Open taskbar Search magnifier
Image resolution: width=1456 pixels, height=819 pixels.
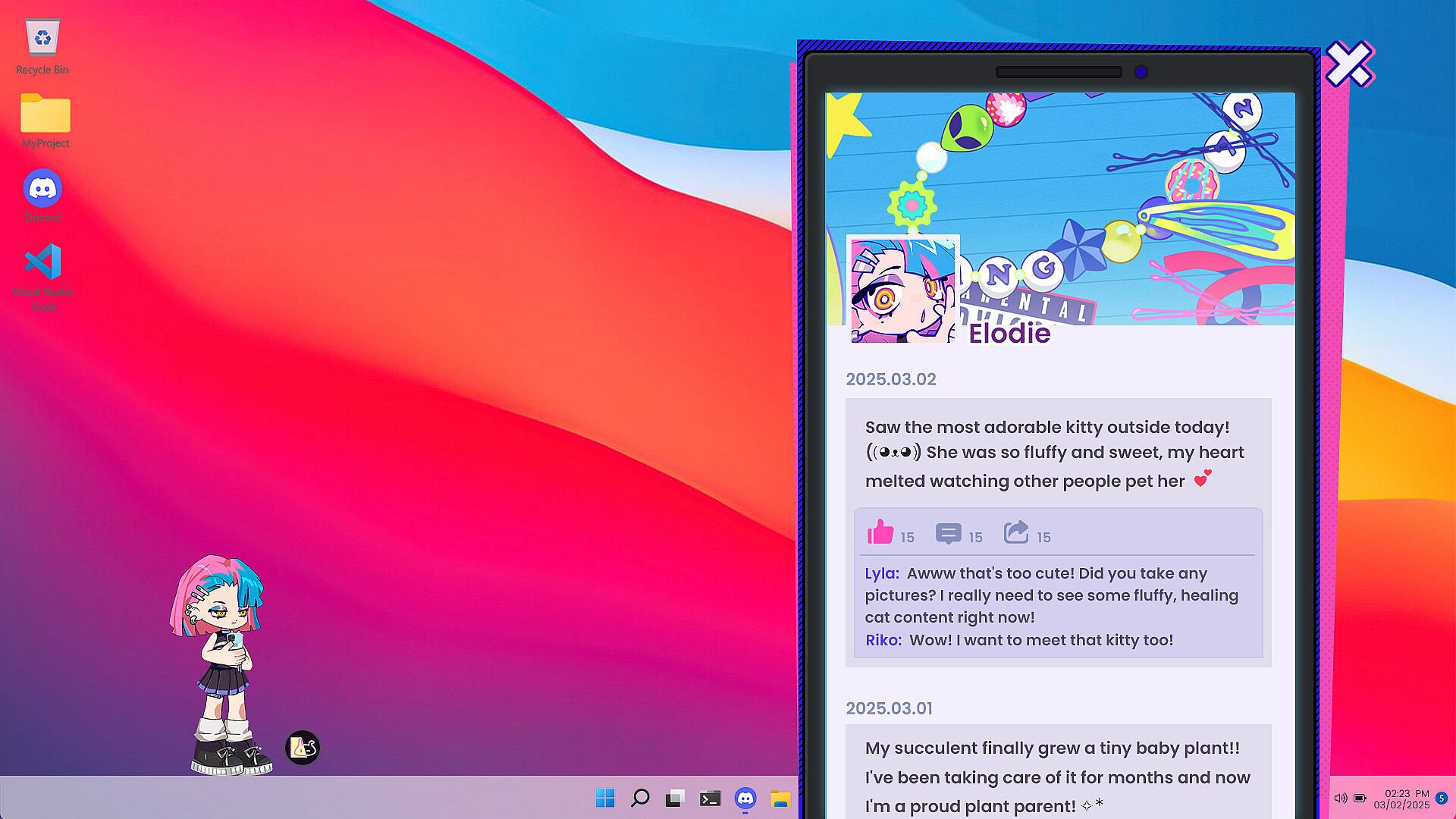pos(640,798)
